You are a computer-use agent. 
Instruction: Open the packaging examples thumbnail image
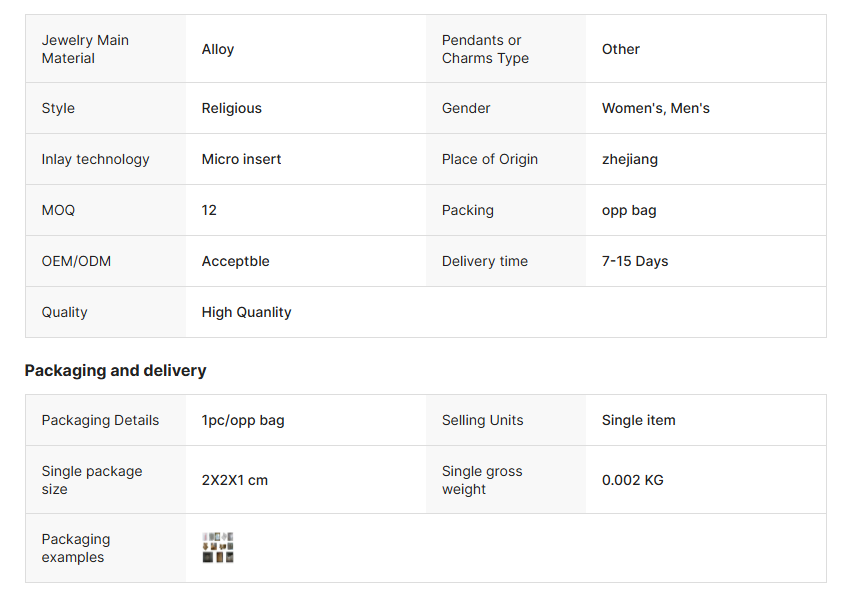pyautogui.click(x=218, y=548)
